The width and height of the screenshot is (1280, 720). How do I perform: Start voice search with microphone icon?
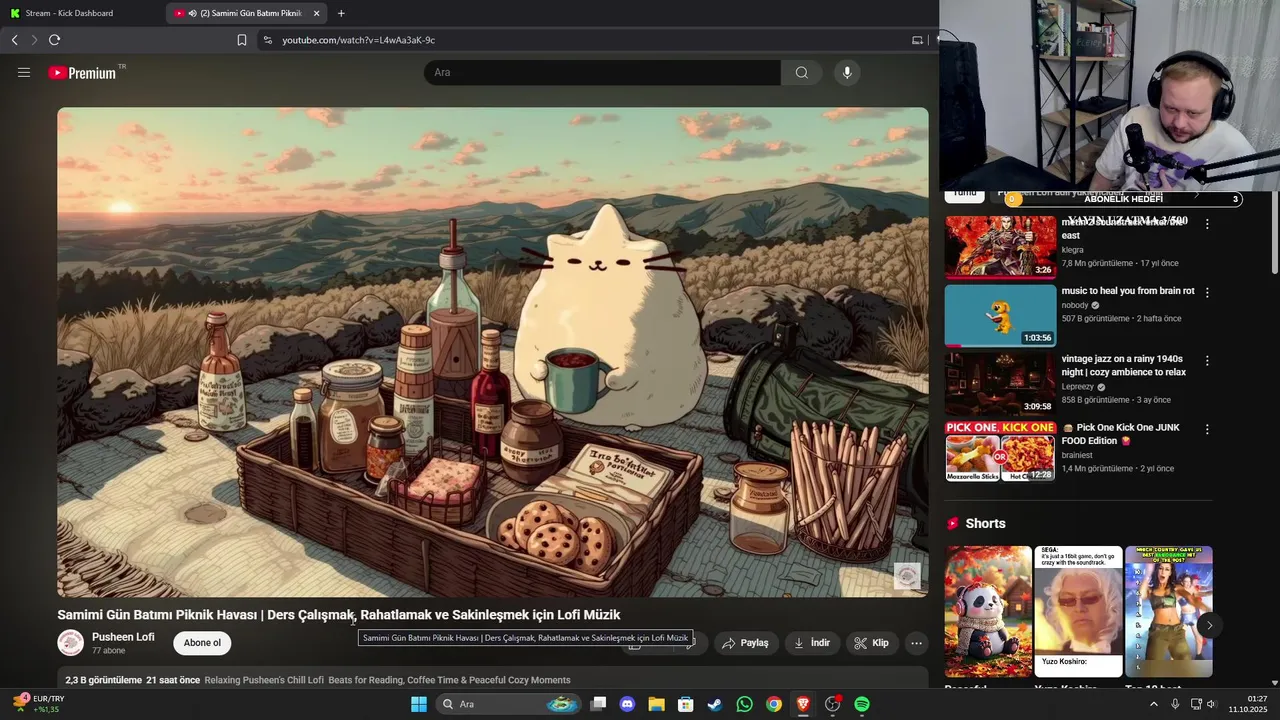pyautogui.click(x=847, y=72)
